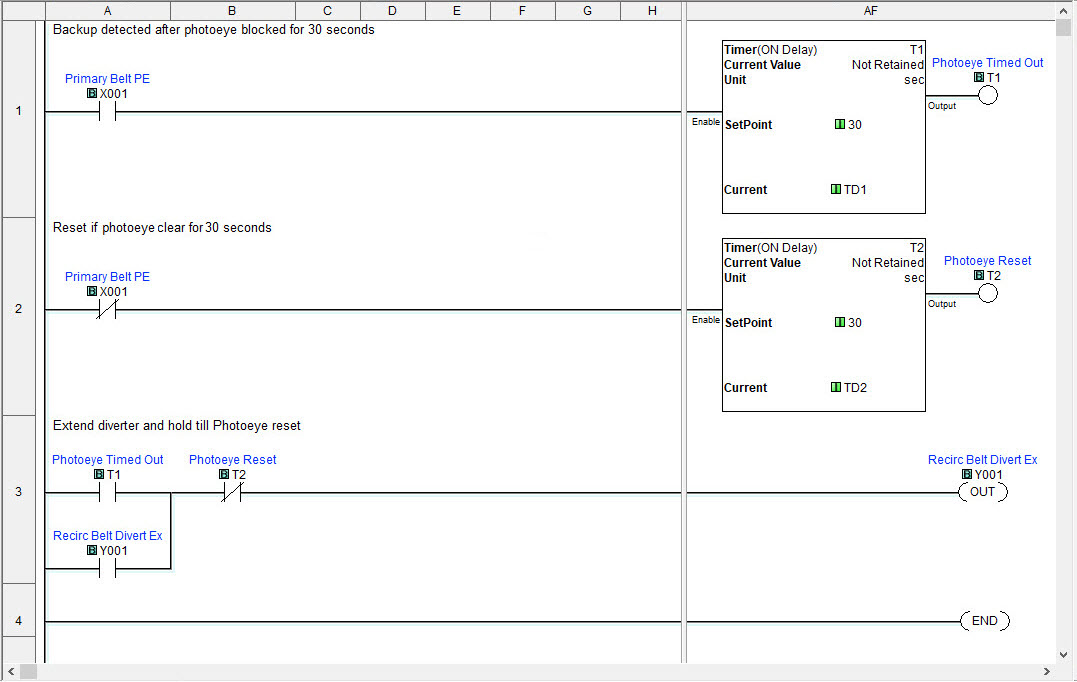Click the 'Reset if photoeye clear for 30 seconds' comment
1077x682 pixels.
click(162, 227)
